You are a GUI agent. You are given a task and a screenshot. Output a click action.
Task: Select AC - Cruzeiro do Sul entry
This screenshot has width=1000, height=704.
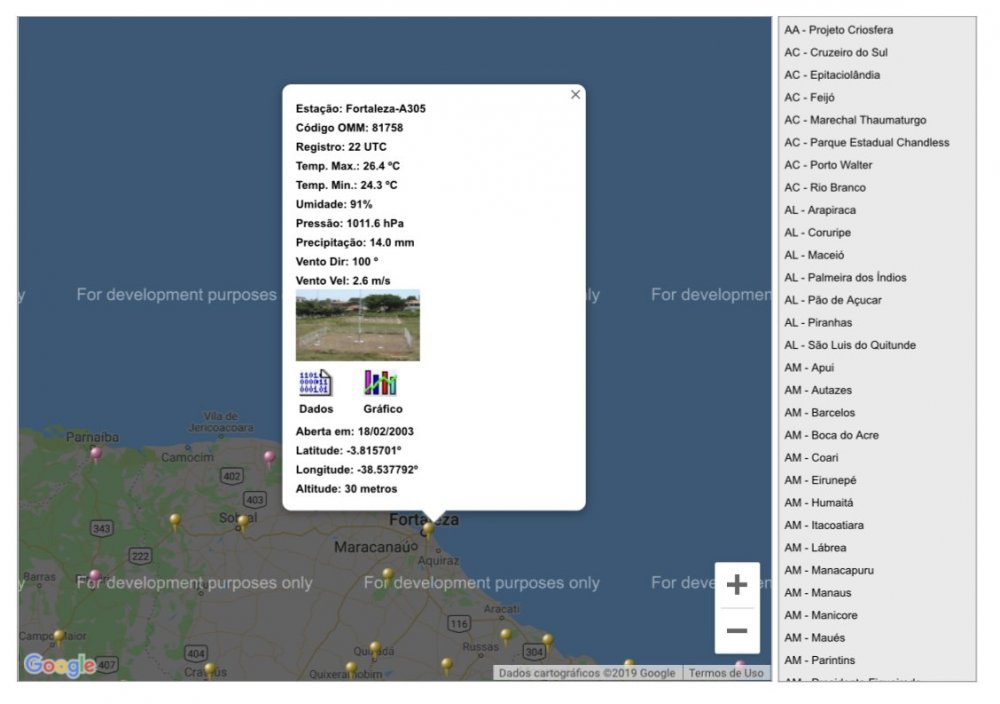[836, 53]
